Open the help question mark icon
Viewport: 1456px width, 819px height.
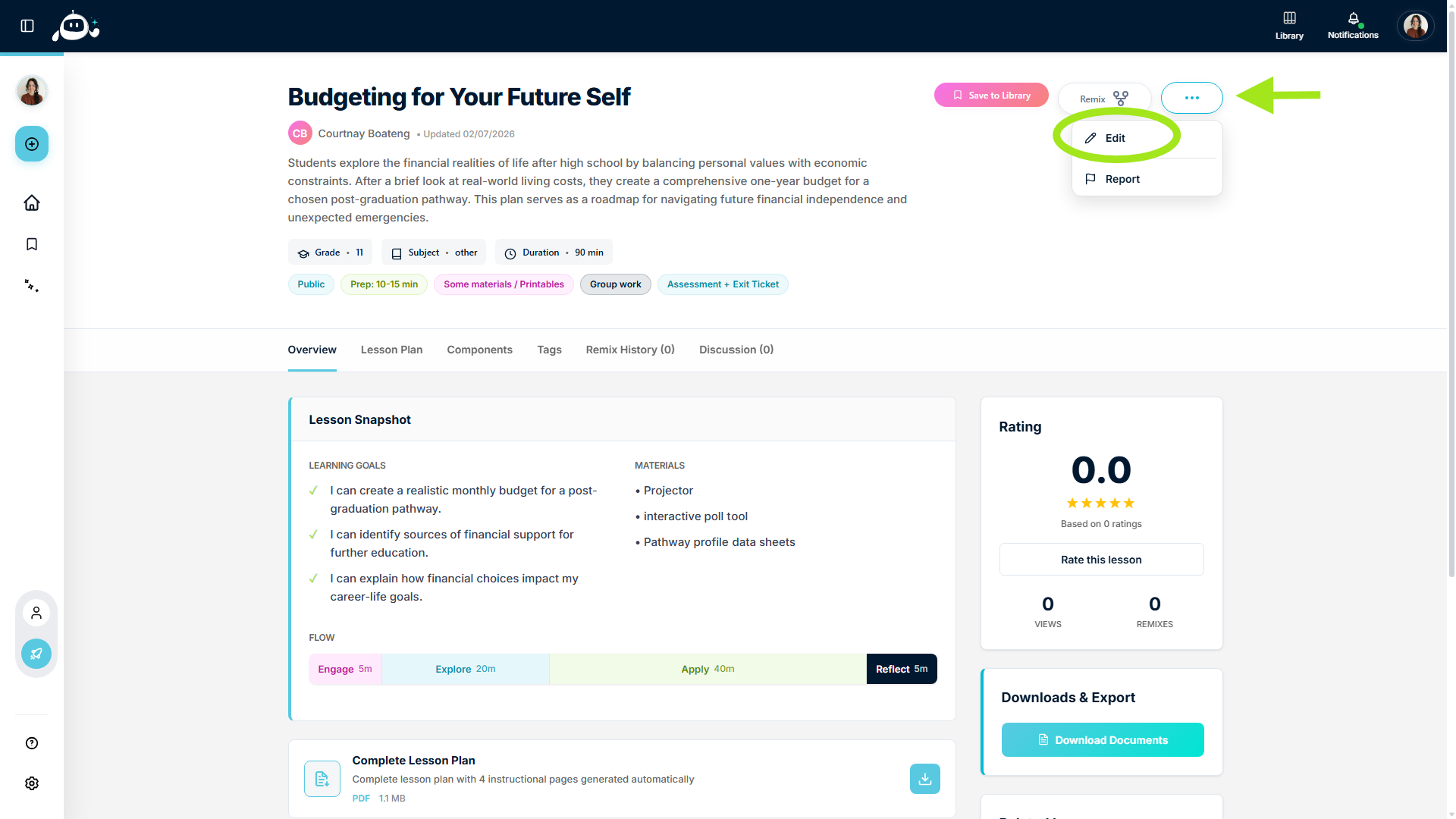pyautogui.click(x=32, y=743)
